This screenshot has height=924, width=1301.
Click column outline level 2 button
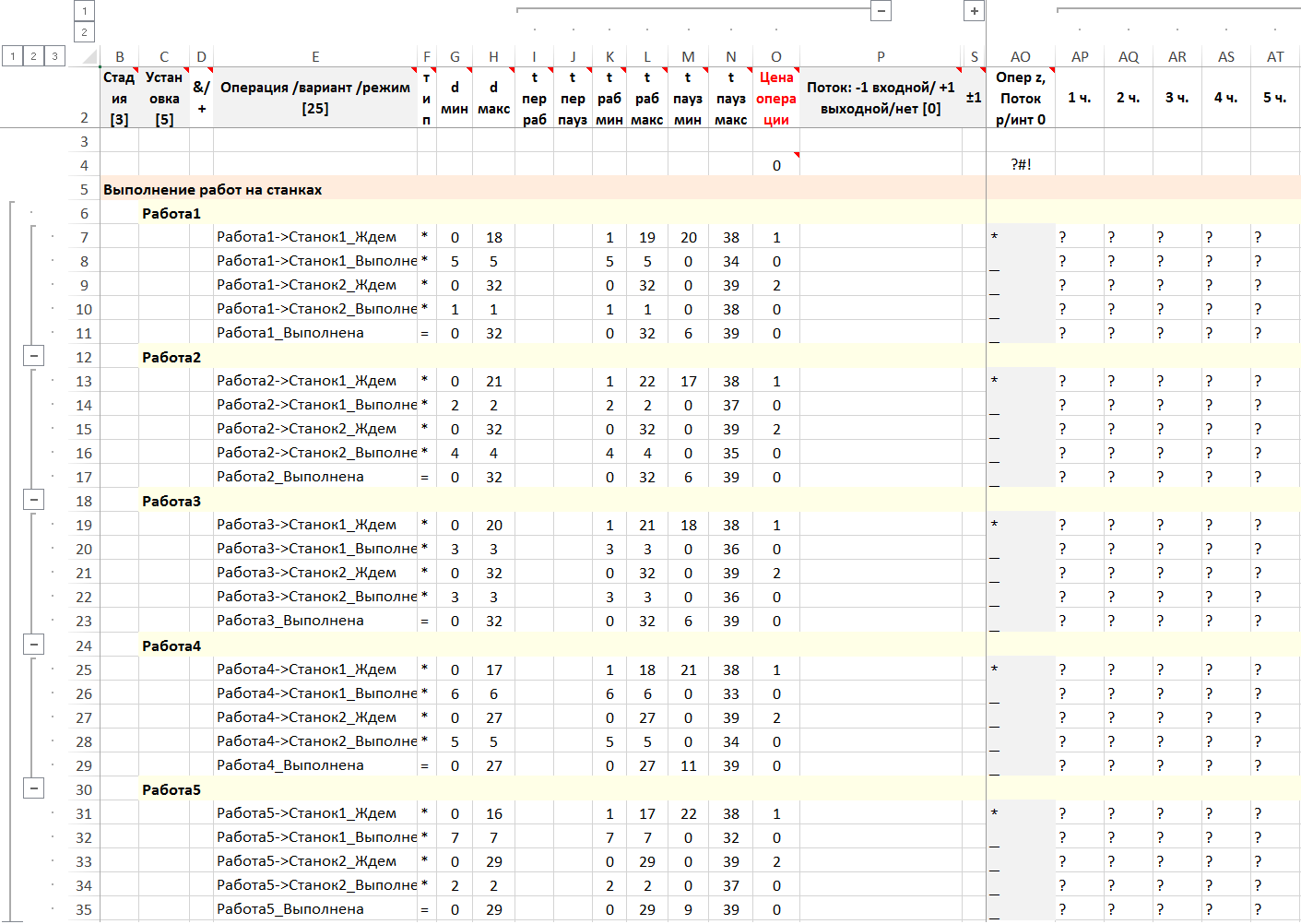84,32
